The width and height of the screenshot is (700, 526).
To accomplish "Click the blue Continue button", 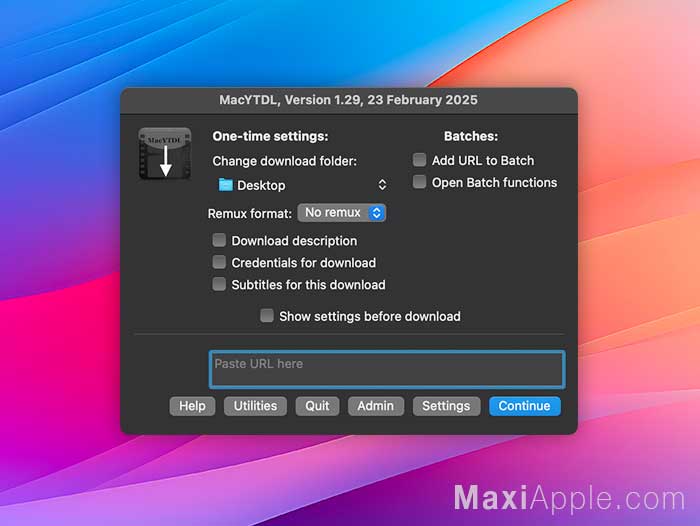I will [x=525, y=406].
